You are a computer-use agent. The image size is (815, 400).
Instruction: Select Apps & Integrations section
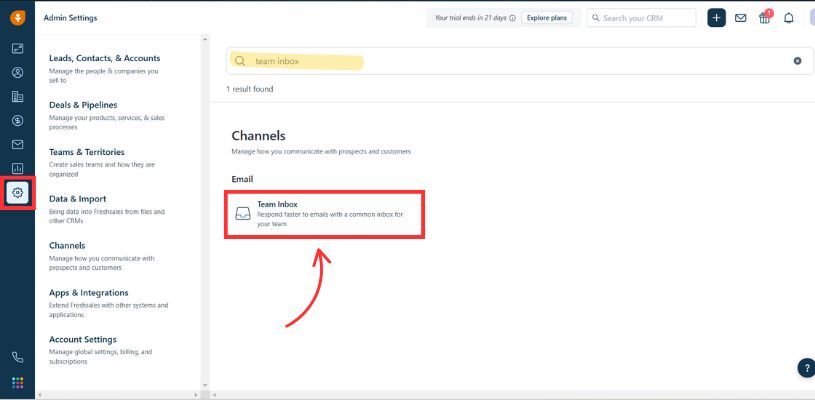pos(88,292)
